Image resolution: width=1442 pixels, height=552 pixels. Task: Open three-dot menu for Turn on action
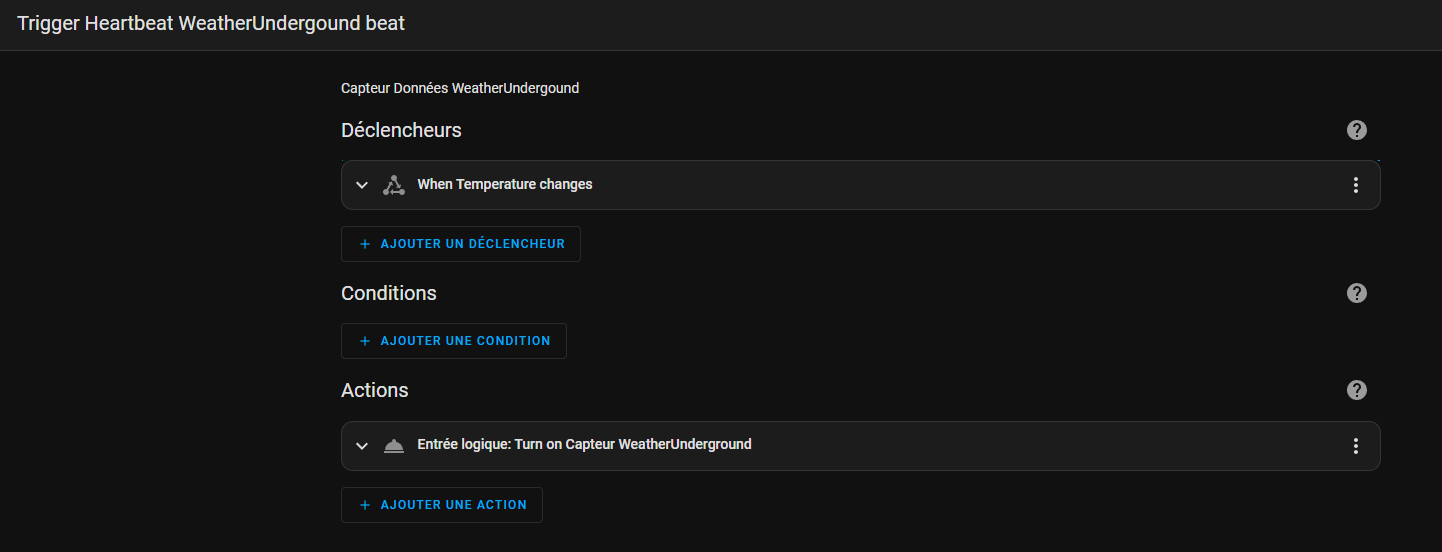[1356, 446]
